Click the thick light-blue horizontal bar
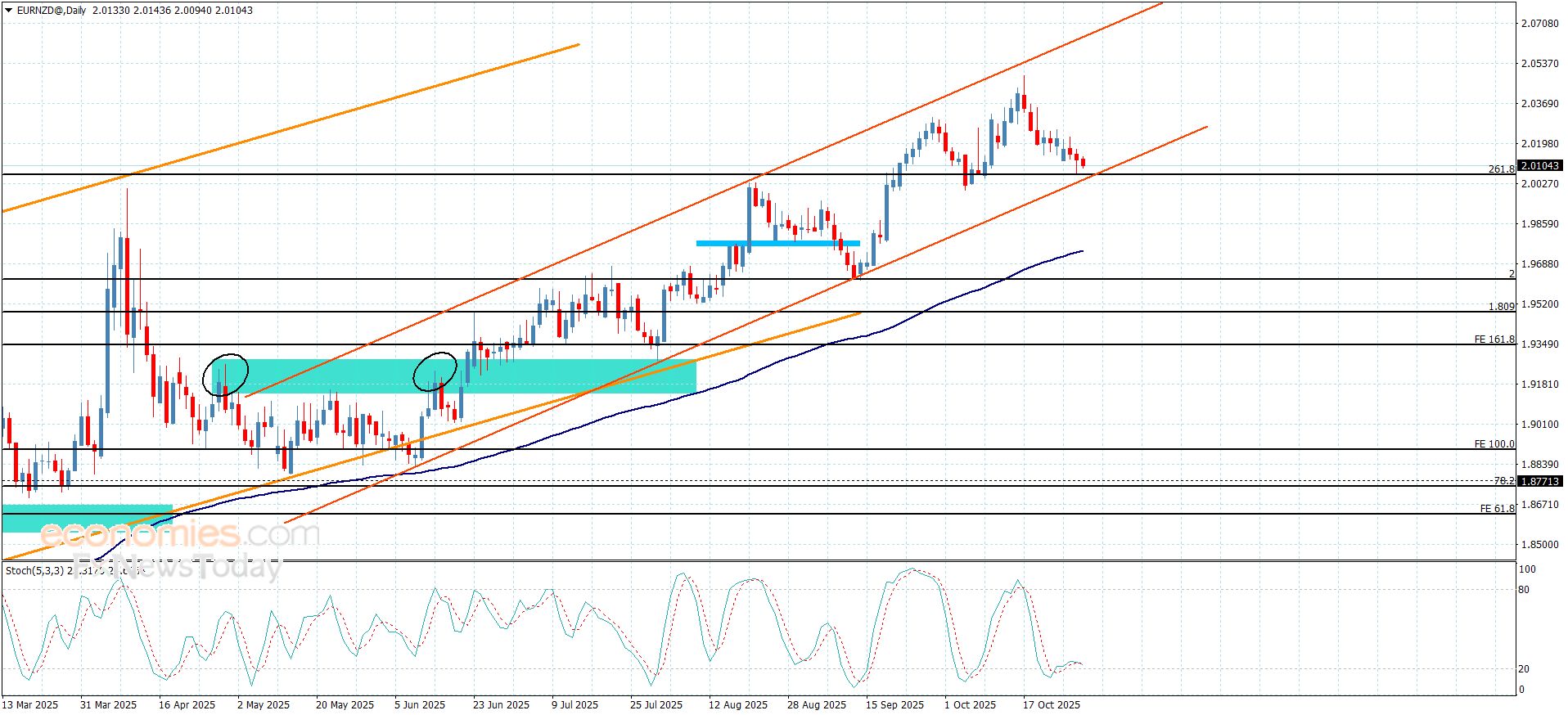Image resolution: width=1568 pixels, height=715 pixels. coord(777,243)
